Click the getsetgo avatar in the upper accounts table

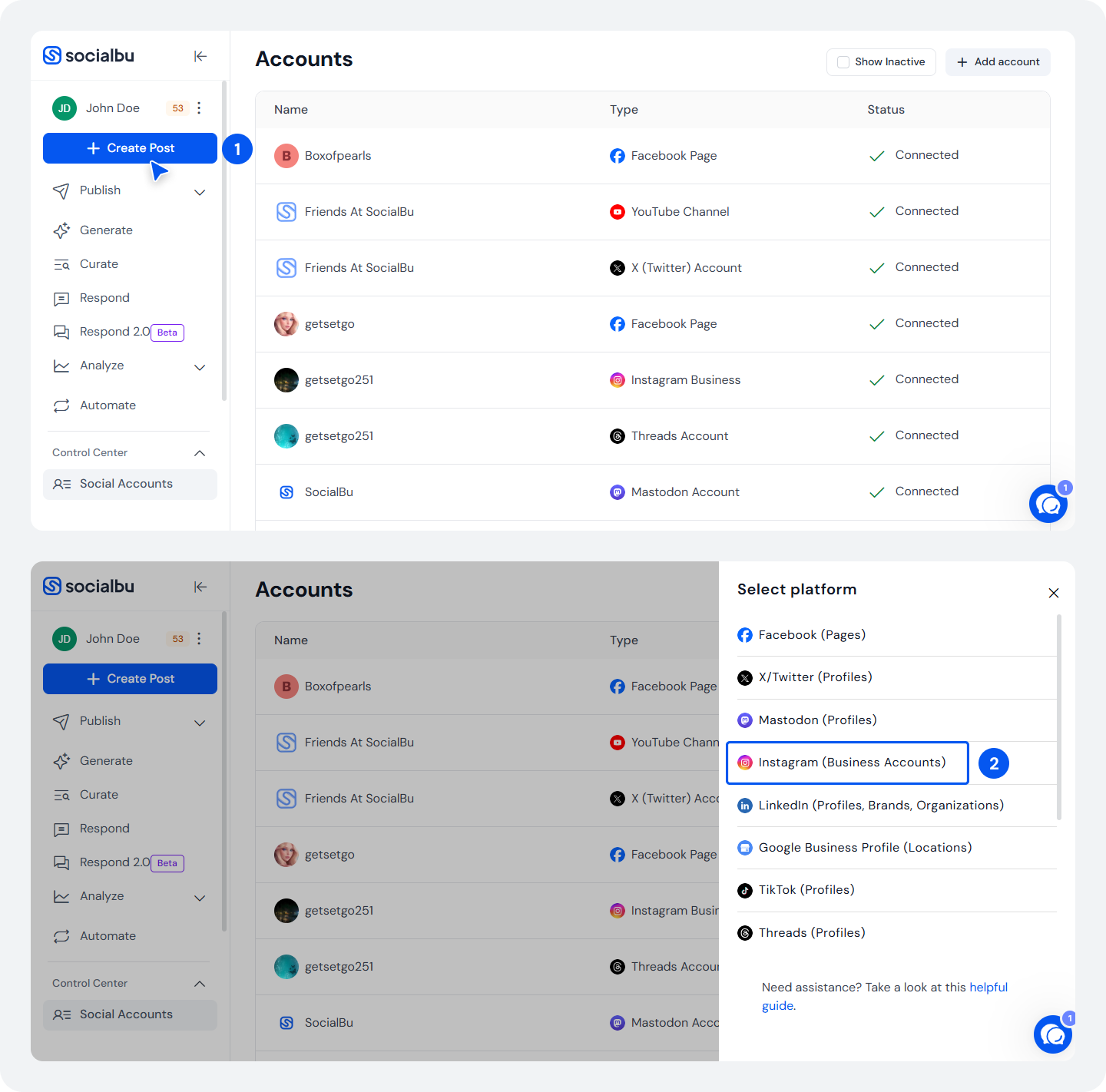(x=286, y=324)
